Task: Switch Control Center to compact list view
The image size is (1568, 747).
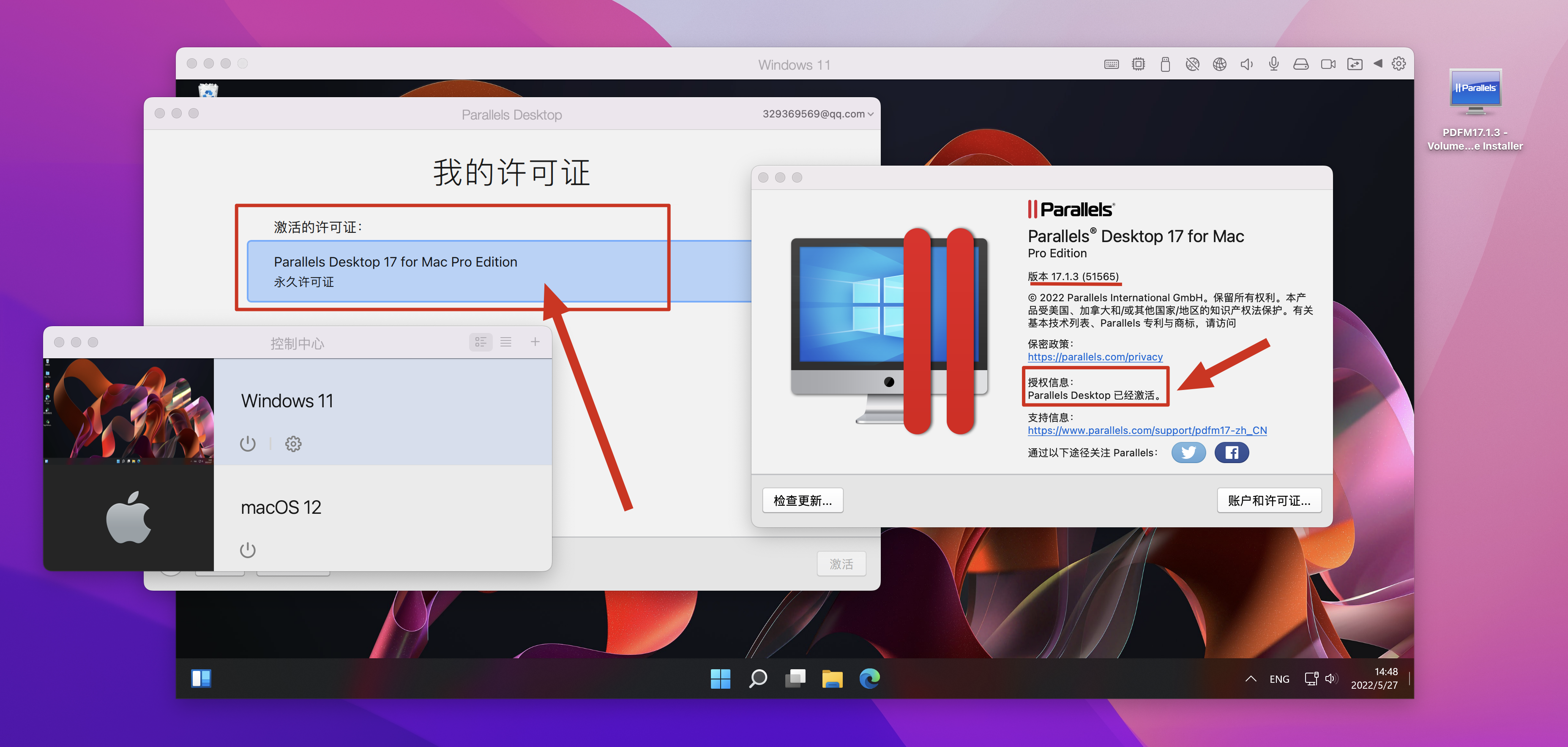Action: tap(506, 342)
